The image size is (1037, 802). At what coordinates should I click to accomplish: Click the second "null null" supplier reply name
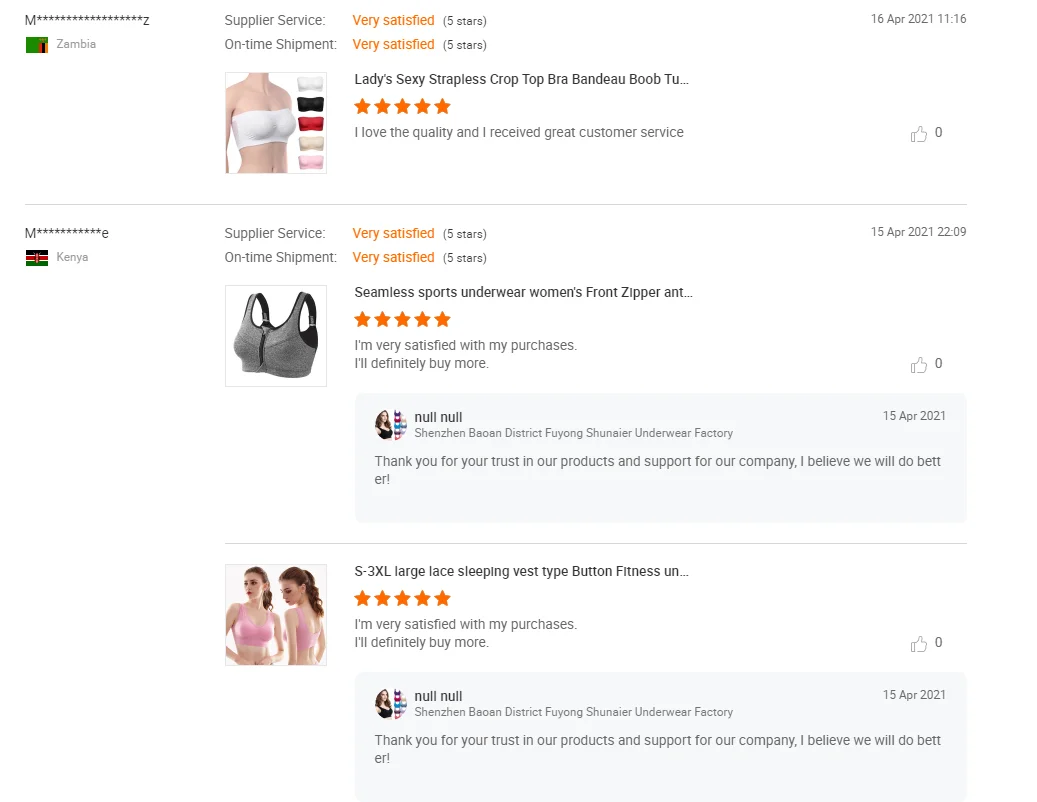click(x=438, y=696)
